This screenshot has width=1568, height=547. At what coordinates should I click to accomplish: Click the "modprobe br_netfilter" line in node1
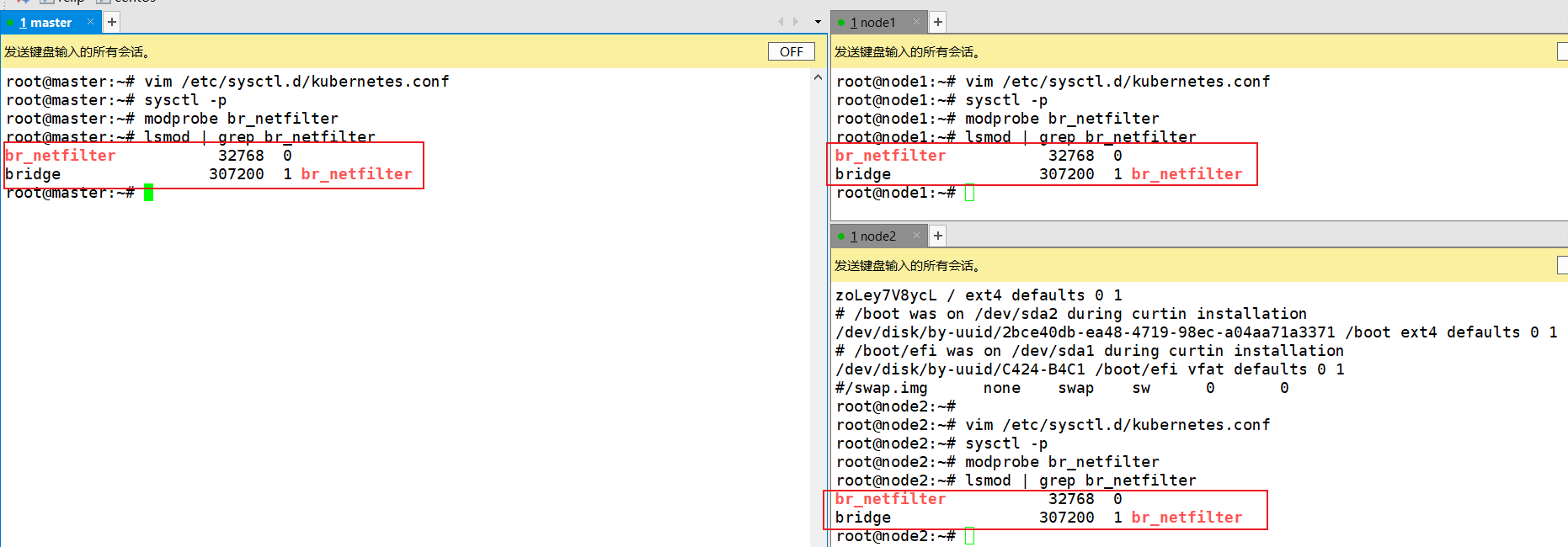click(997, 119)
